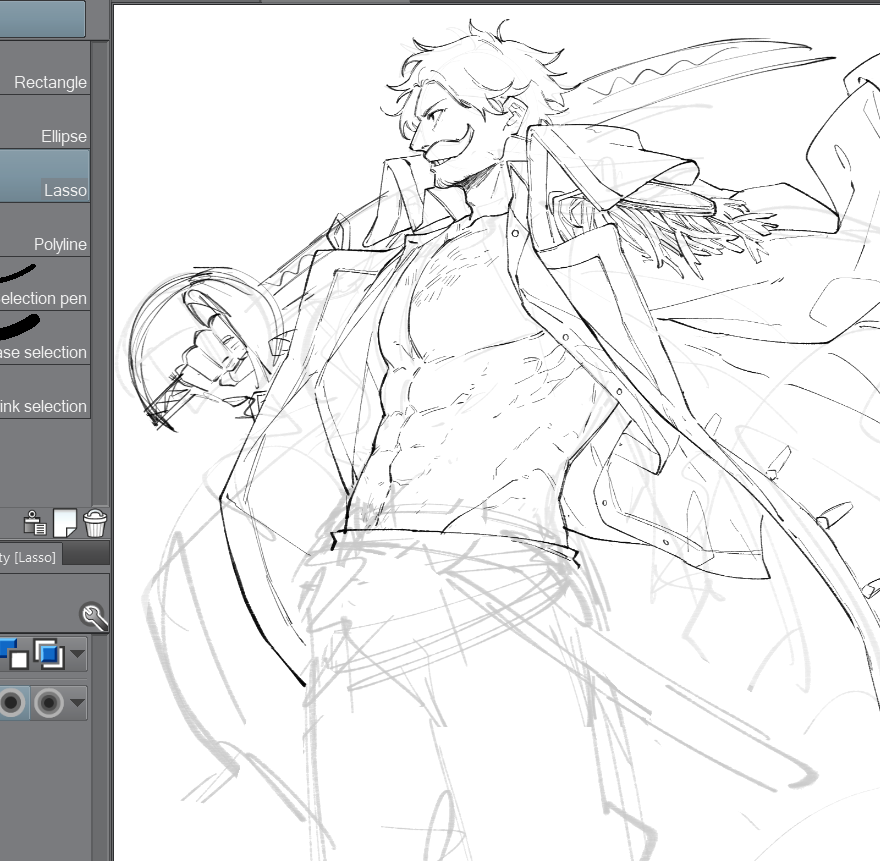Screen dimensions: 880x861
Task: Choose the Ellipse selection sub tool
Action: coord(45,122)
